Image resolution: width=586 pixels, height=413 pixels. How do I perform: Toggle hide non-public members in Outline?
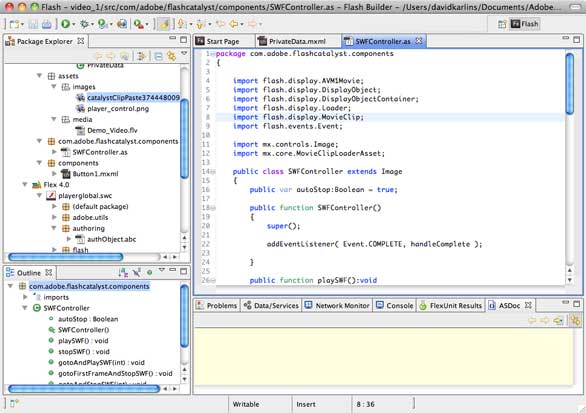point(137,272)
